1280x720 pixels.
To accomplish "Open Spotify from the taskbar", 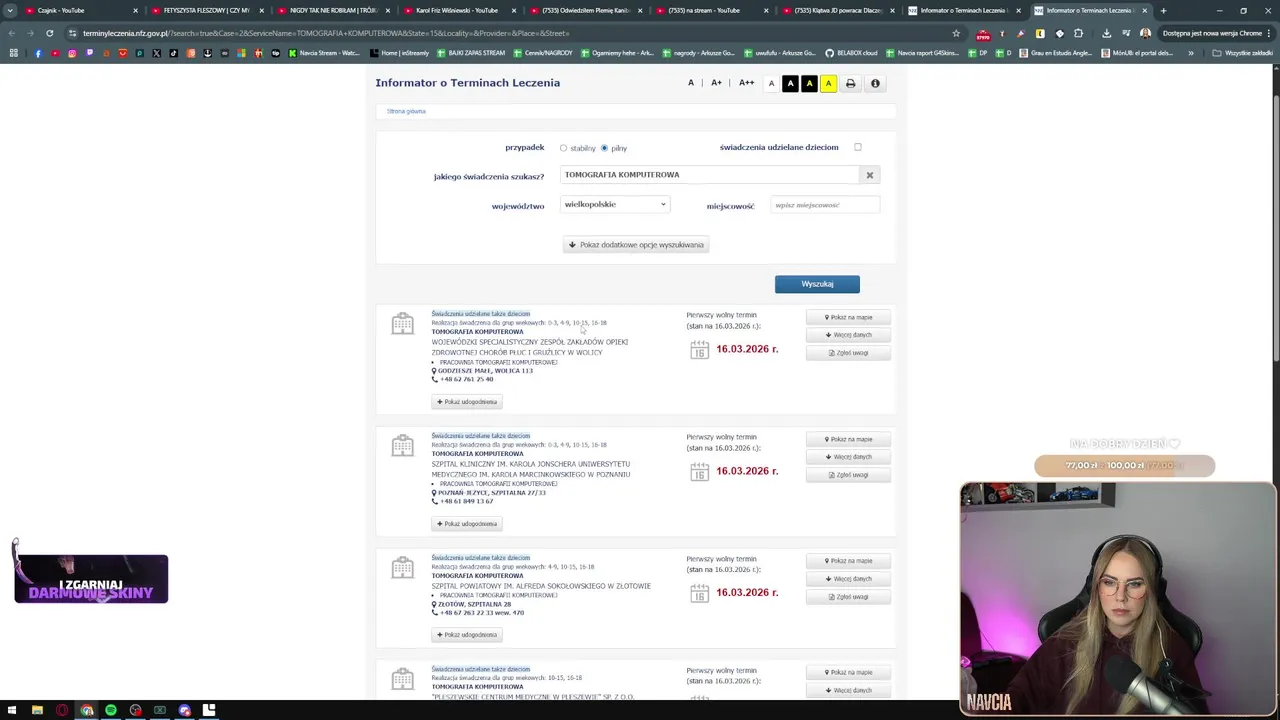I will coord(111,710).
